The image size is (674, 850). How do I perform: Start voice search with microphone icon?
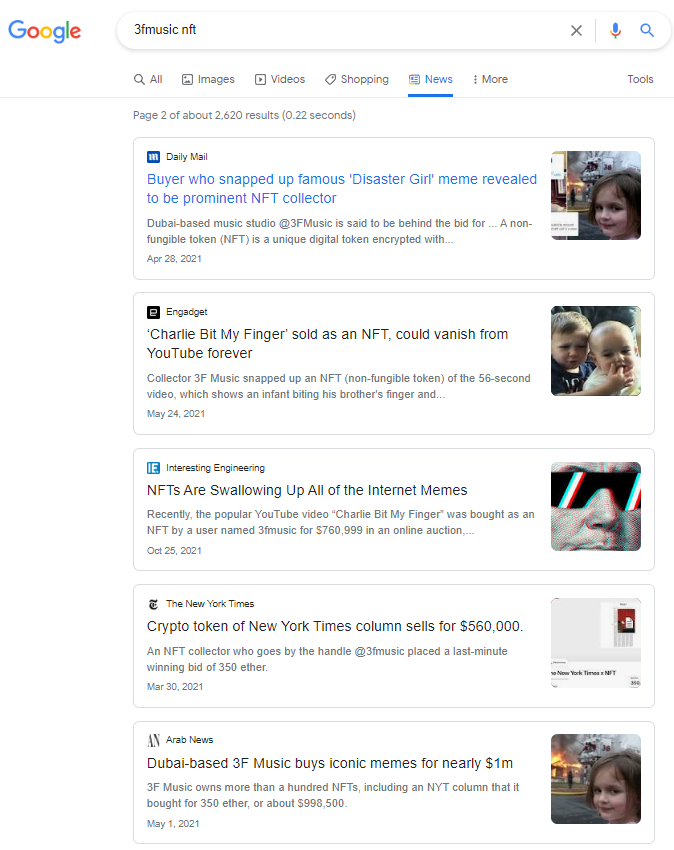[615, 30]
